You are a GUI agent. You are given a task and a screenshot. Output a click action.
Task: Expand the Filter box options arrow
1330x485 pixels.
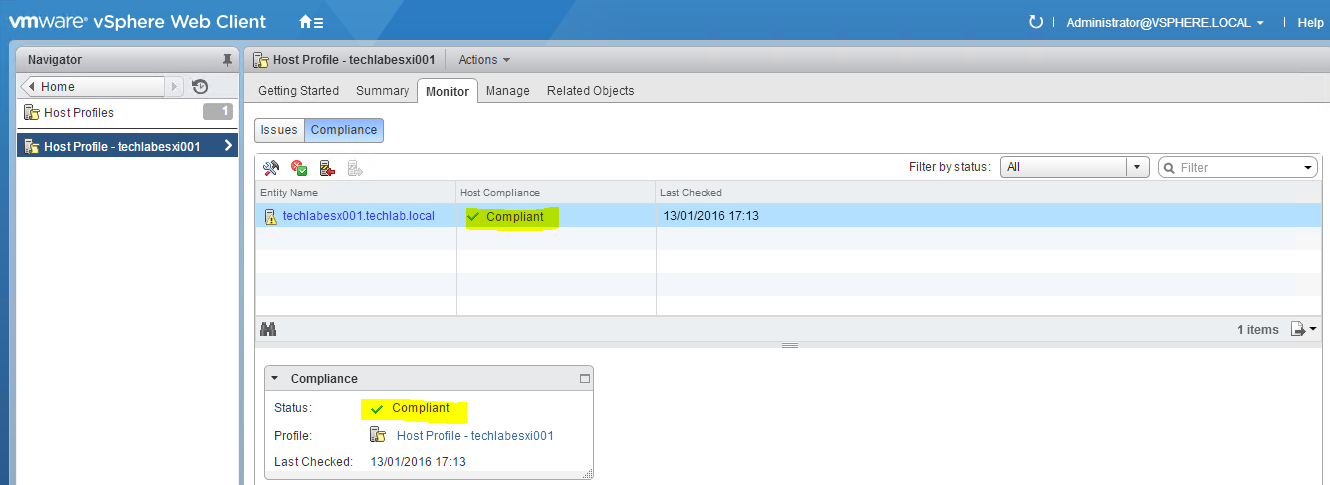pos(1308,168)
